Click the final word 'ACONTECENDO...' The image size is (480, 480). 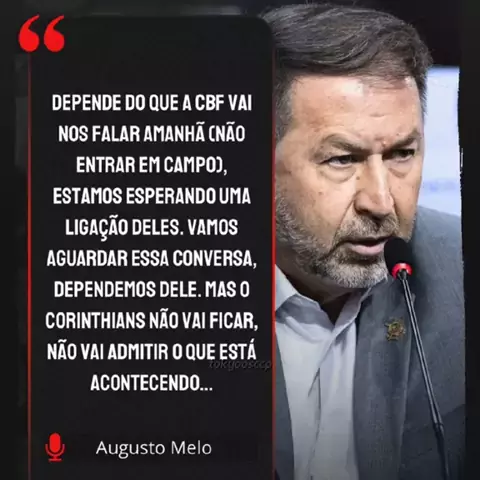(152, 383)
